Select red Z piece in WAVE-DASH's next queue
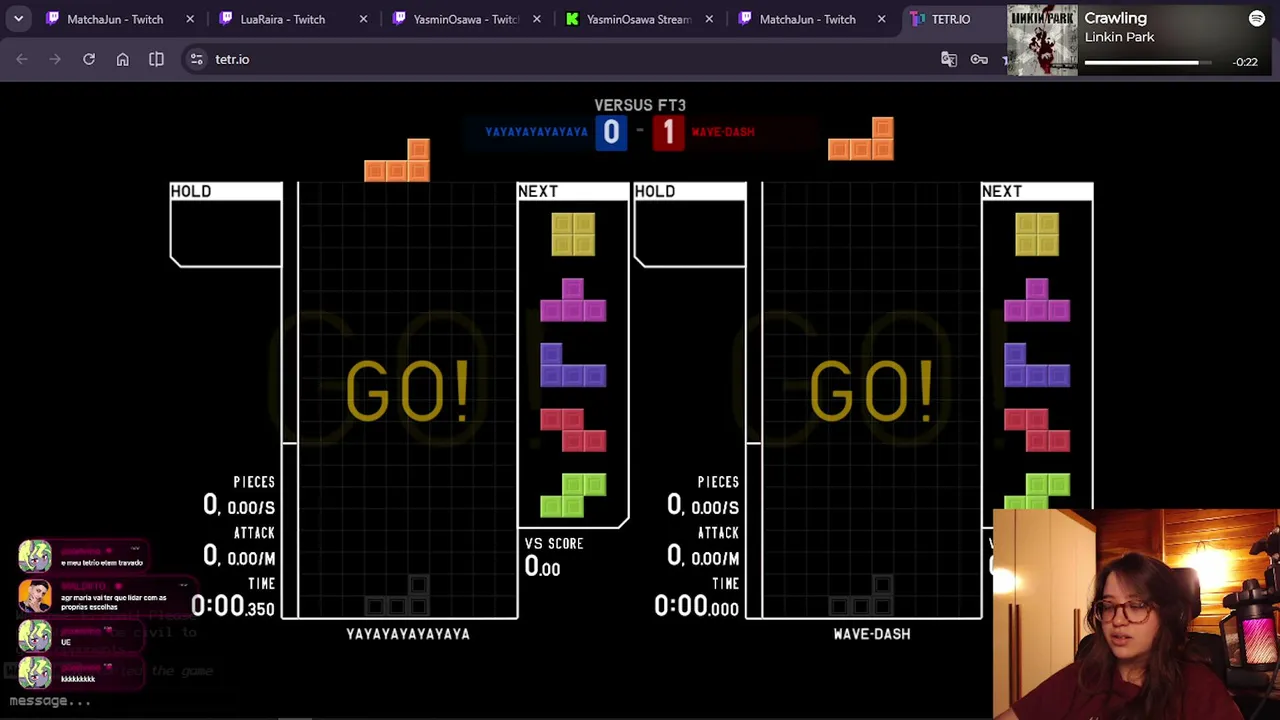This screenshot has width=1280, height=720. pyautogui.click(x=1037, y=430)
